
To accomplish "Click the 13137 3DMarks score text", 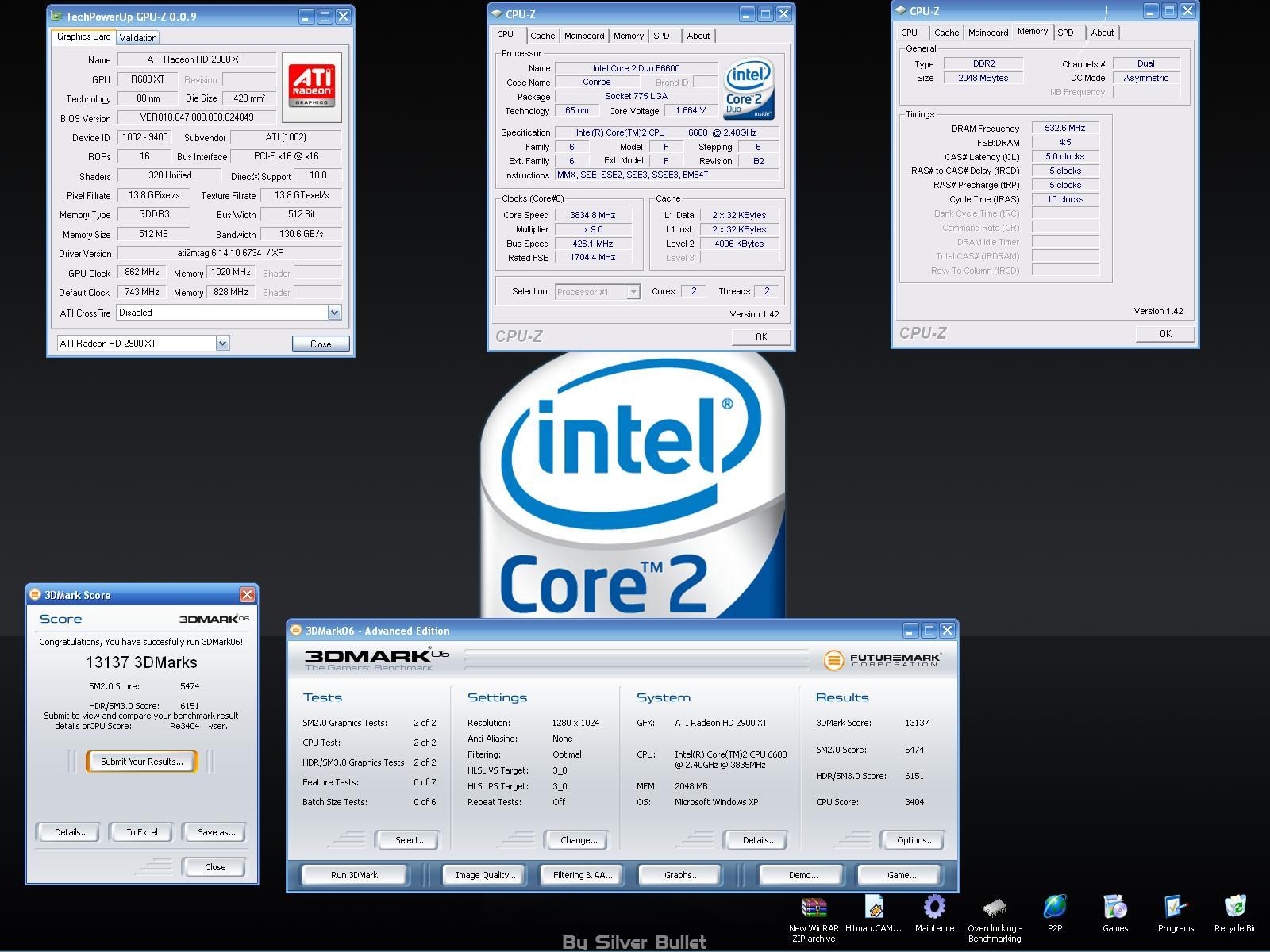I will point(141,662).
